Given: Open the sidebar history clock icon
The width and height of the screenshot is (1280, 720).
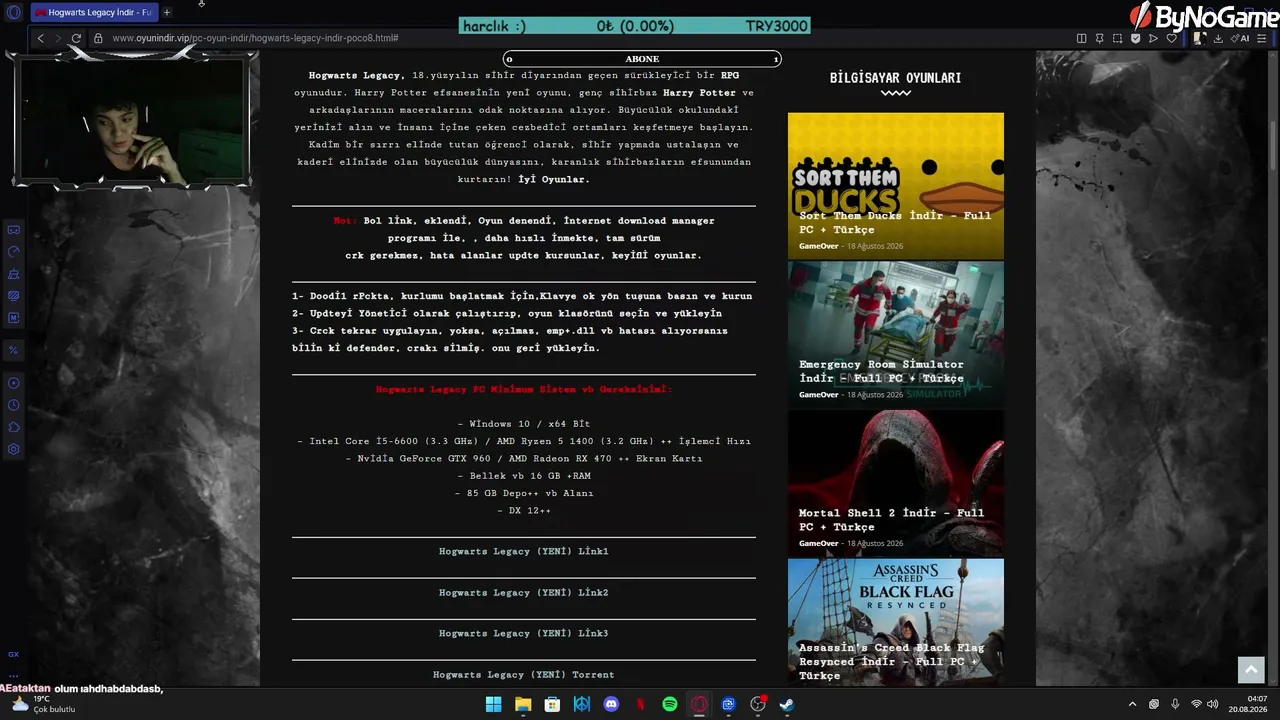Looking at the screenshot, I should click(x=13, y=405).
